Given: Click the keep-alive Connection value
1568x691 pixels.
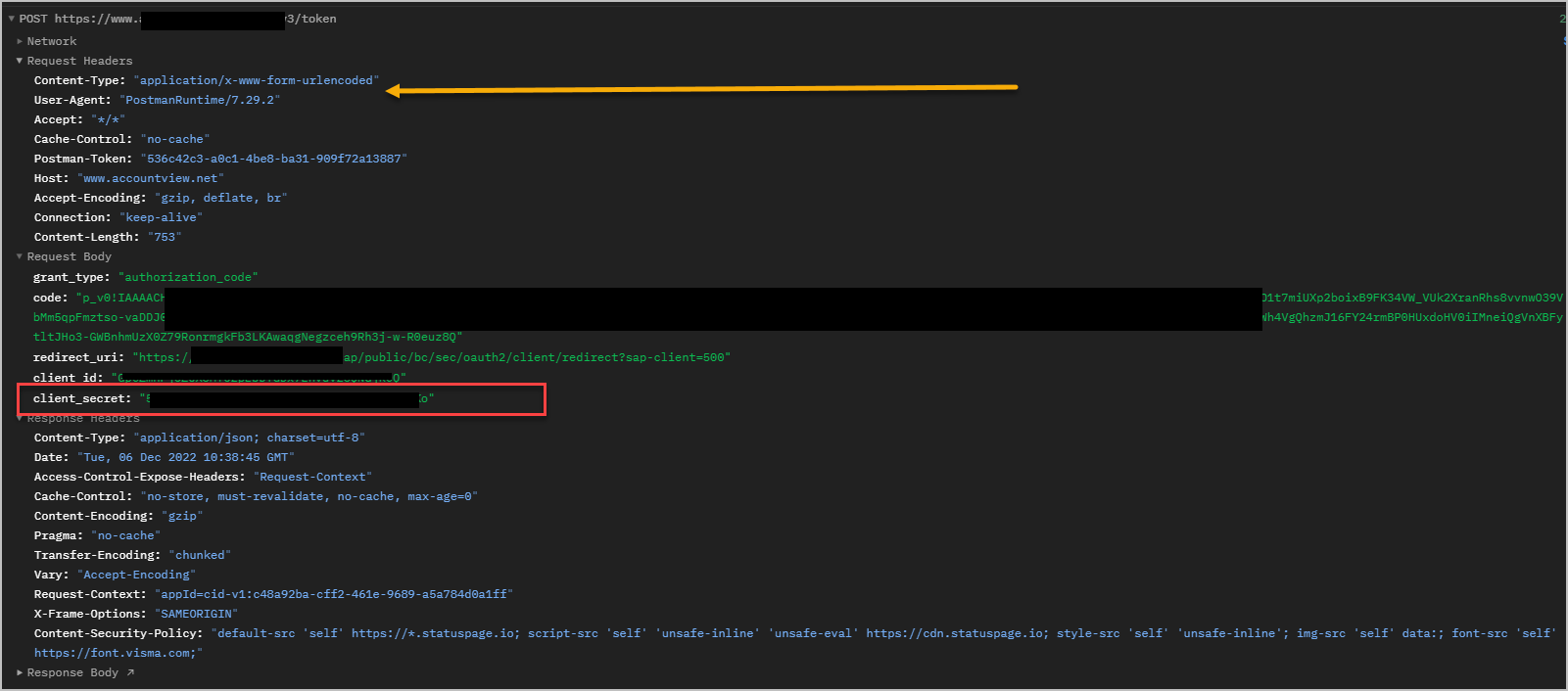Looking at the screenshot, I should click(162, 217).
